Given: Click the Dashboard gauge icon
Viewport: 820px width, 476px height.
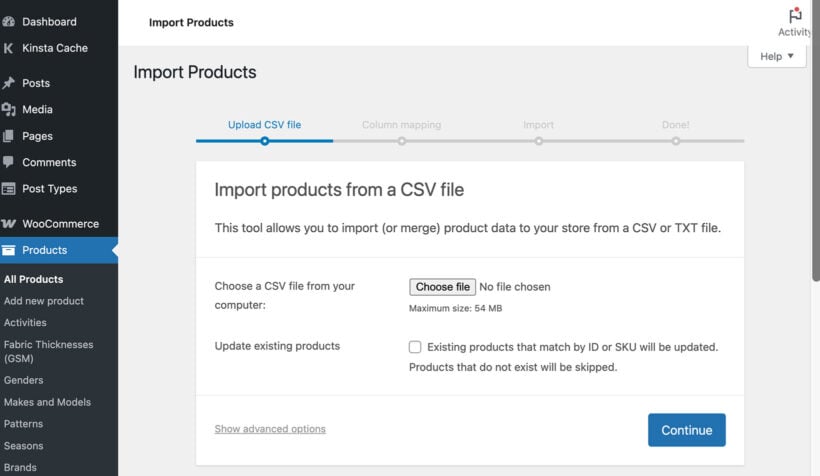Looking at the screenshot, I should 9,21.
